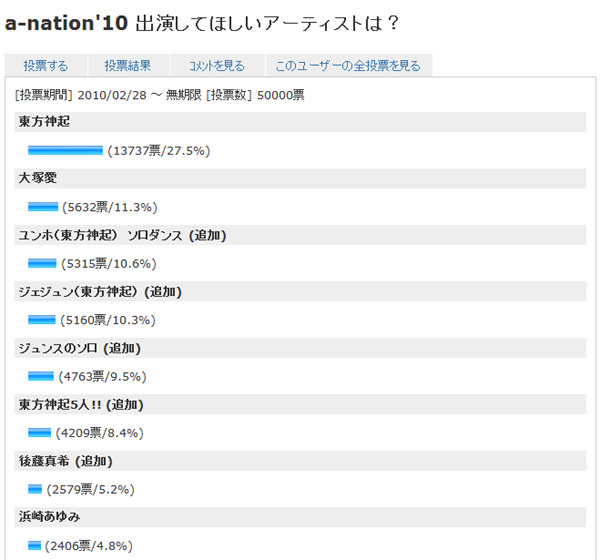Select the 大塚愛 option heading
Image resolution: width=600 pixels, height=560 pixels.
click(x=39, y=179)
